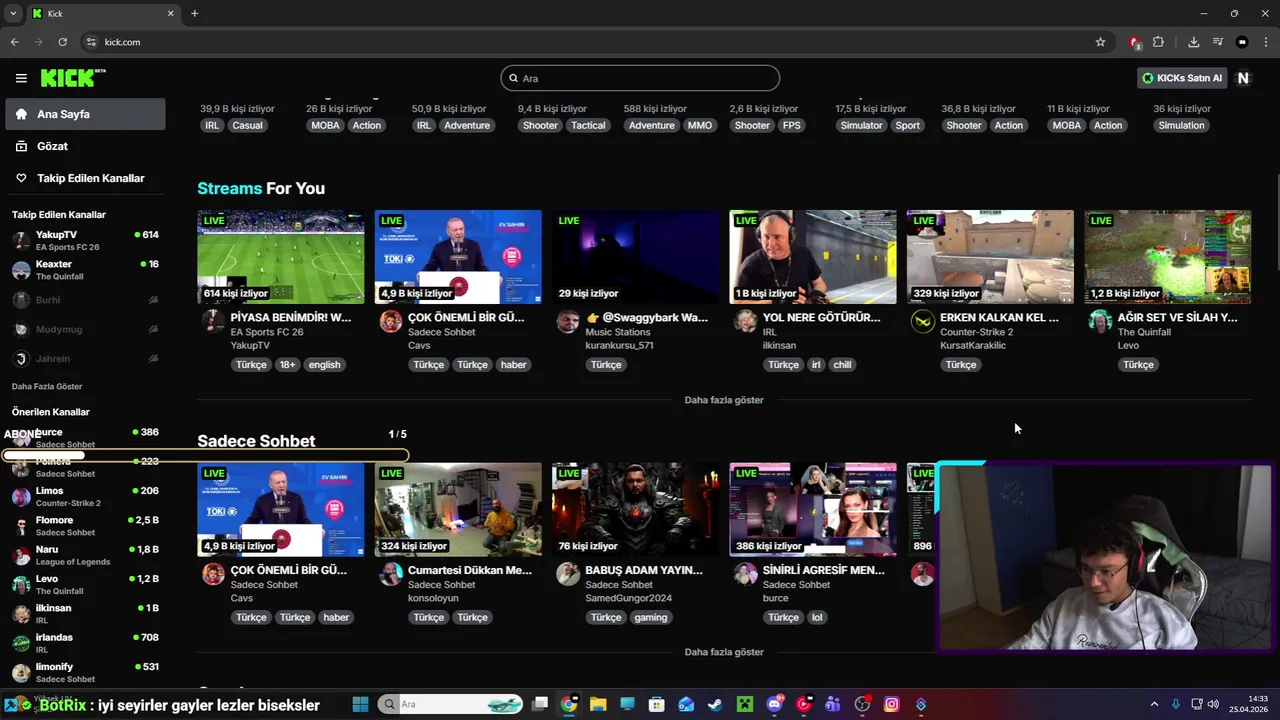
Task: Open irlandas channel in sidebar
Action: pos(85,643)
